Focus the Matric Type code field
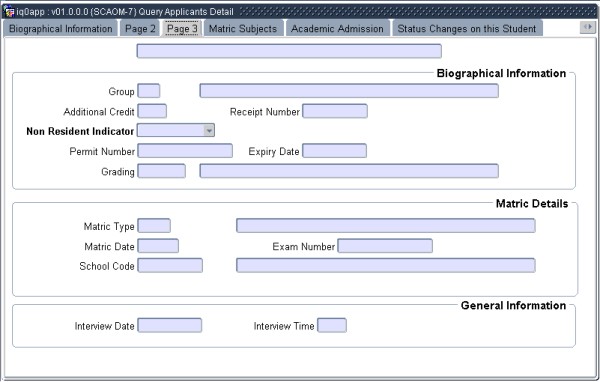The image size is (600, 382). [x=154, y=225]
